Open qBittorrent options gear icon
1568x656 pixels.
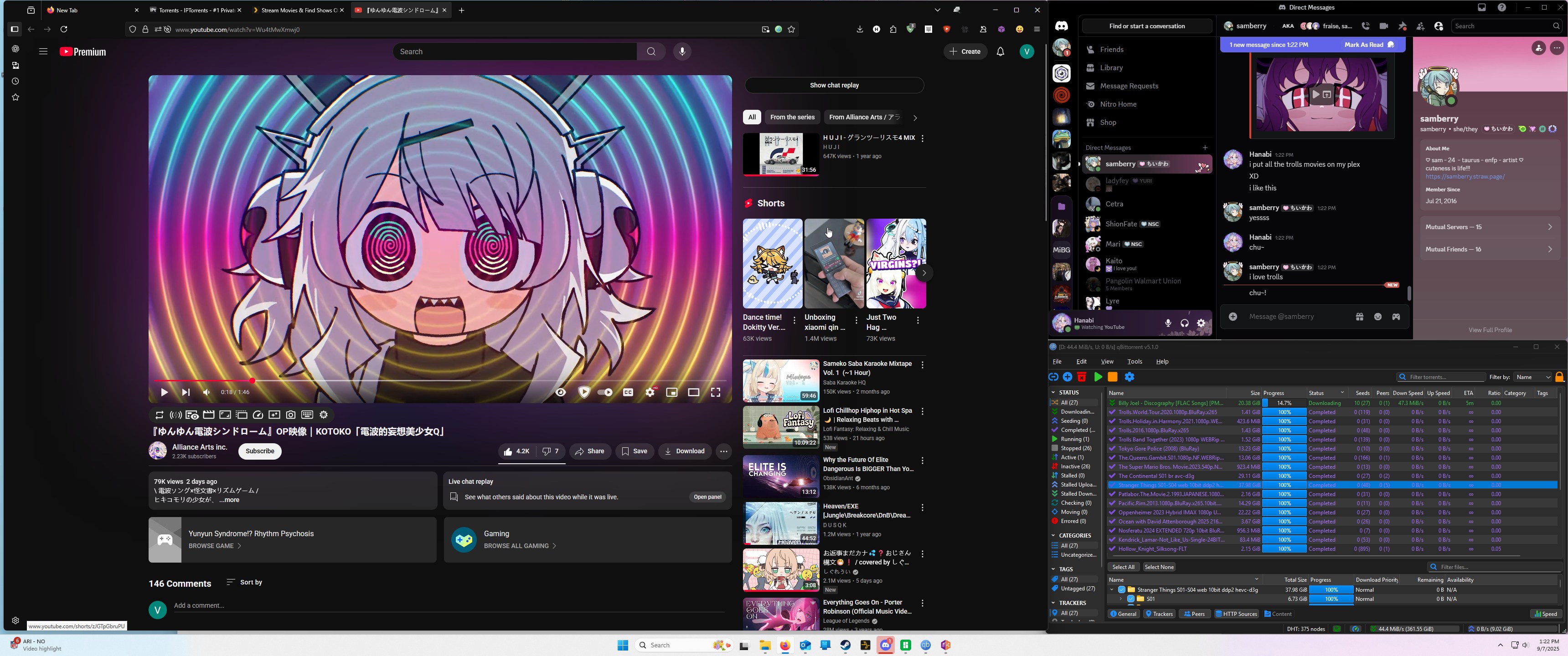1129,377
